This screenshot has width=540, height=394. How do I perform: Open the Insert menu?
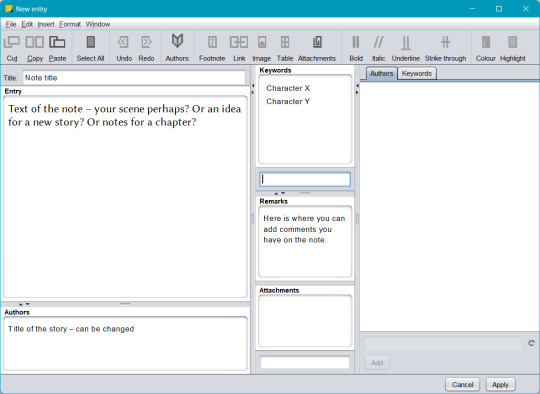click(x=46, y=24)
